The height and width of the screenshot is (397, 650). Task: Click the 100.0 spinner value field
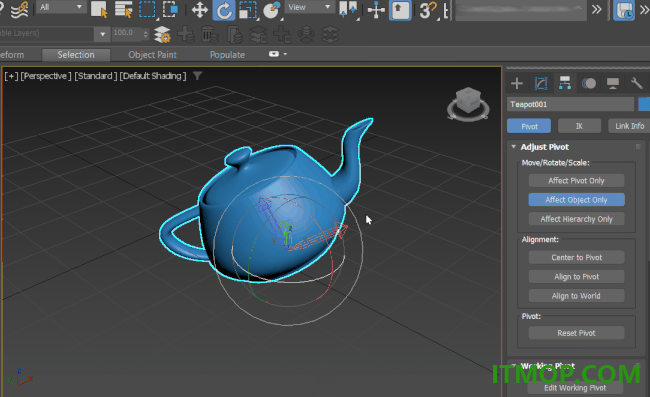coord(126,33)
